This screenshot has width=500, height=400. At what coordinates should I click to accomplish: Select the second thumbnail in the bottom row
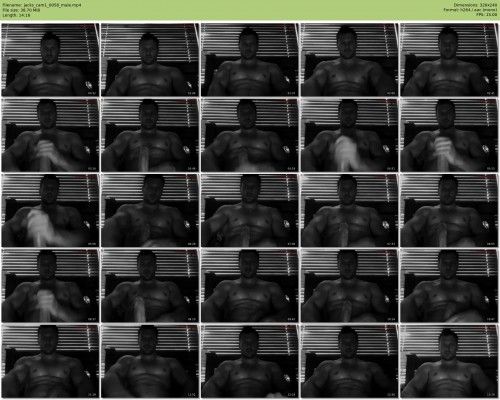[x=150, y=361]
